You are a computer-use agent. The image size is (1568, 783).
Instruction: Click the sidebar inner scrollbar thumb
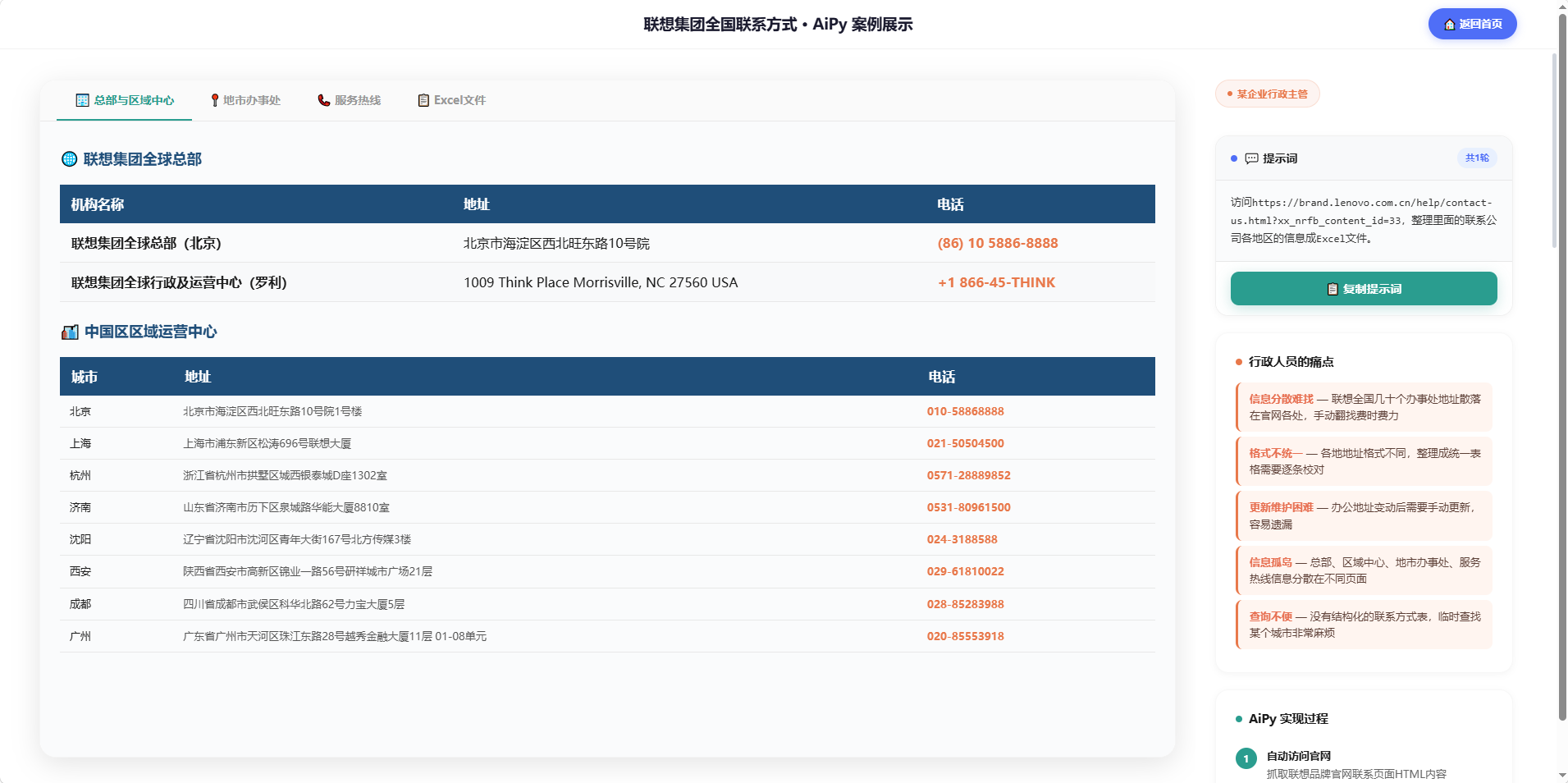pos(1554,150)
